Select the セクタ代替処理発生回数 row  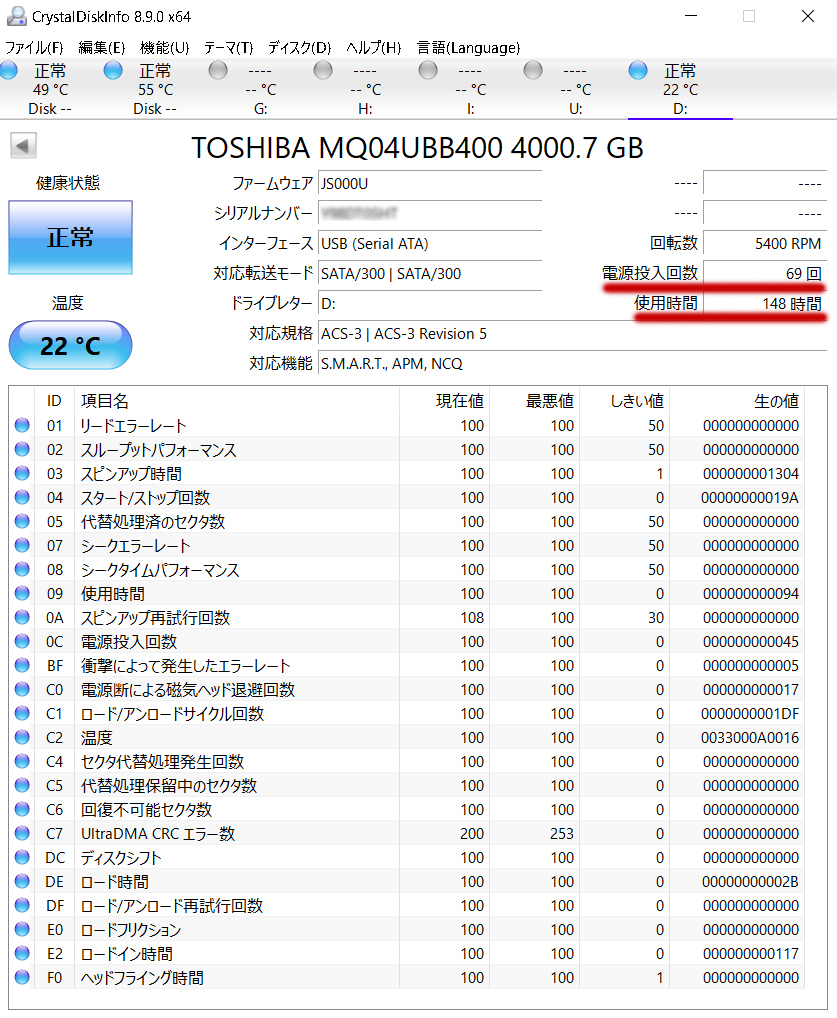(407, 762)
